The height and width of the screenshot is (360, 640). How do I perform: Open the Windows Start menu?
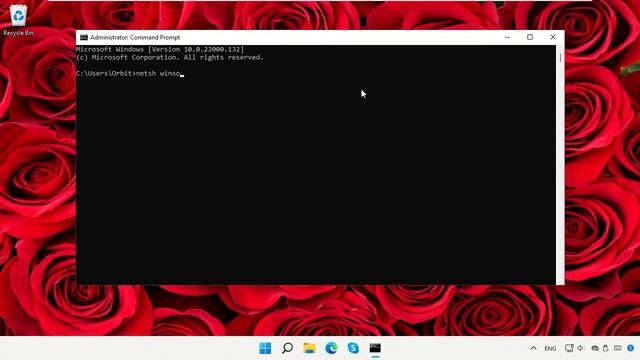pos(265,348)
